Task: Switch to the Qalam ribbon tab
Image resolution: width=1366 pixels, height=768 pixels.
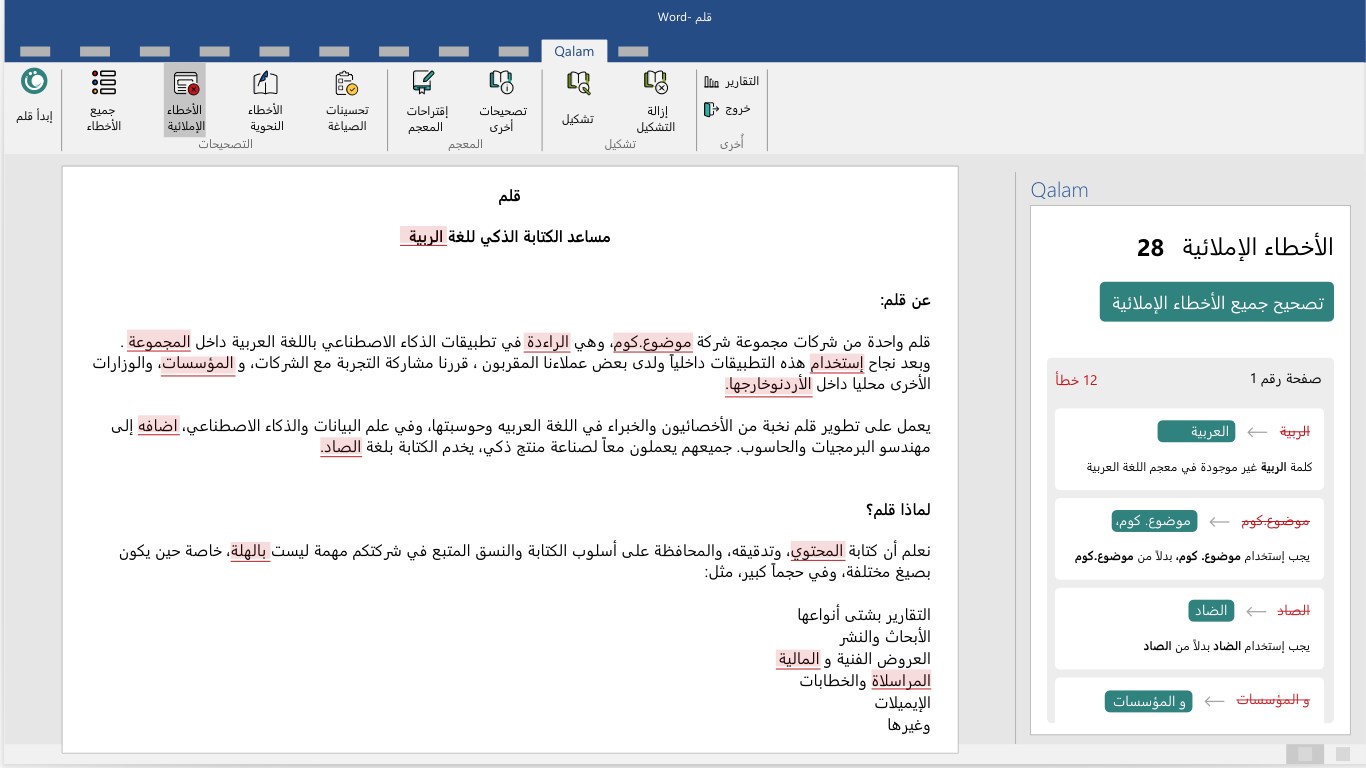Action: (574, 51)
